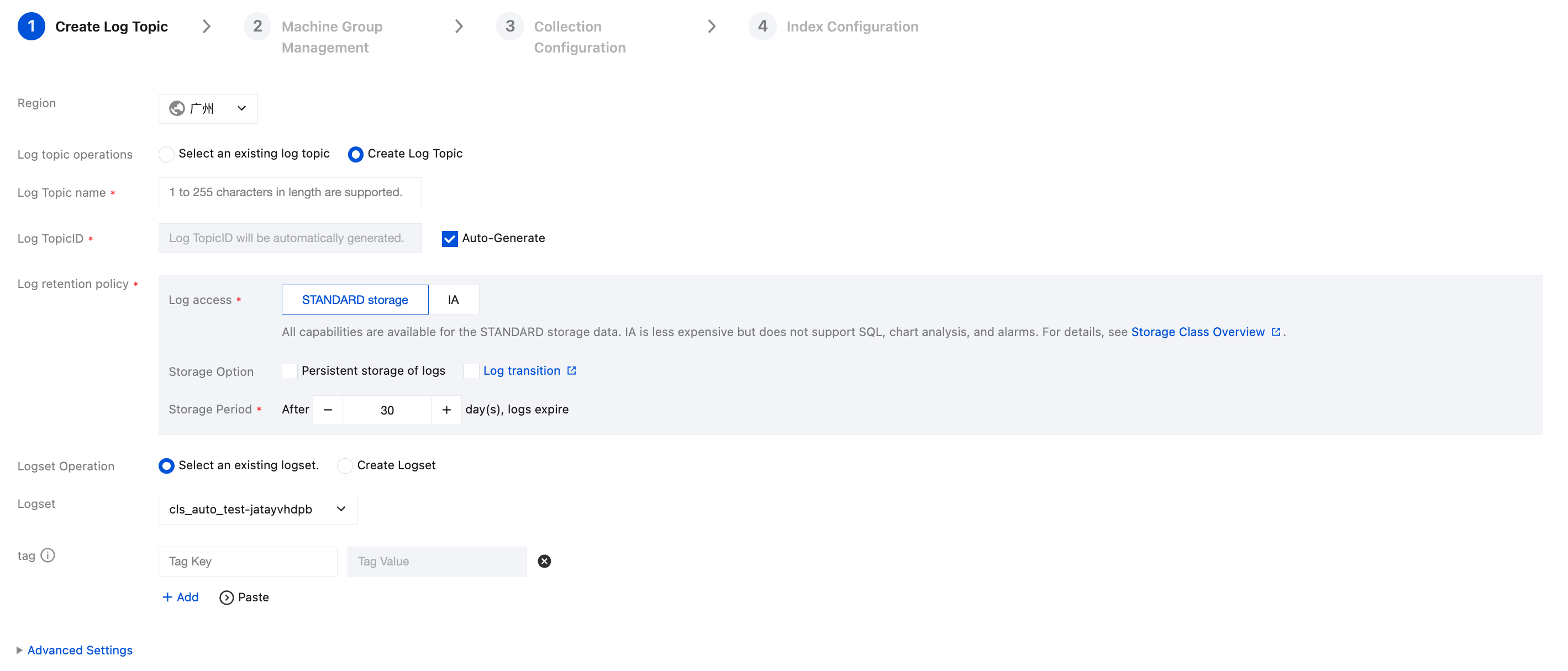Expand Advanced Settings

[x=79, y=649]
